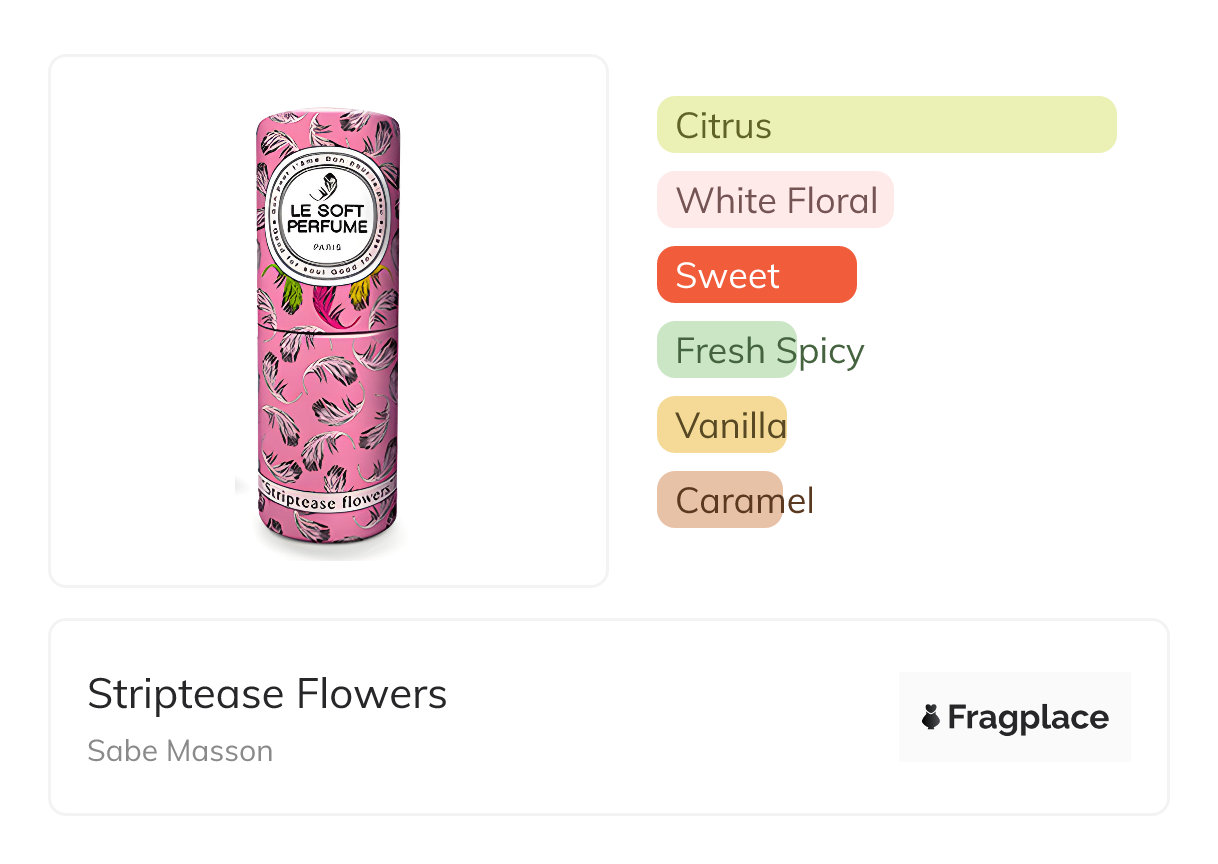The width and height of the screenshot is (1218, 864).
Task: Open the Striptease Flowers perfume title
Action: click(x=267, y=694)
